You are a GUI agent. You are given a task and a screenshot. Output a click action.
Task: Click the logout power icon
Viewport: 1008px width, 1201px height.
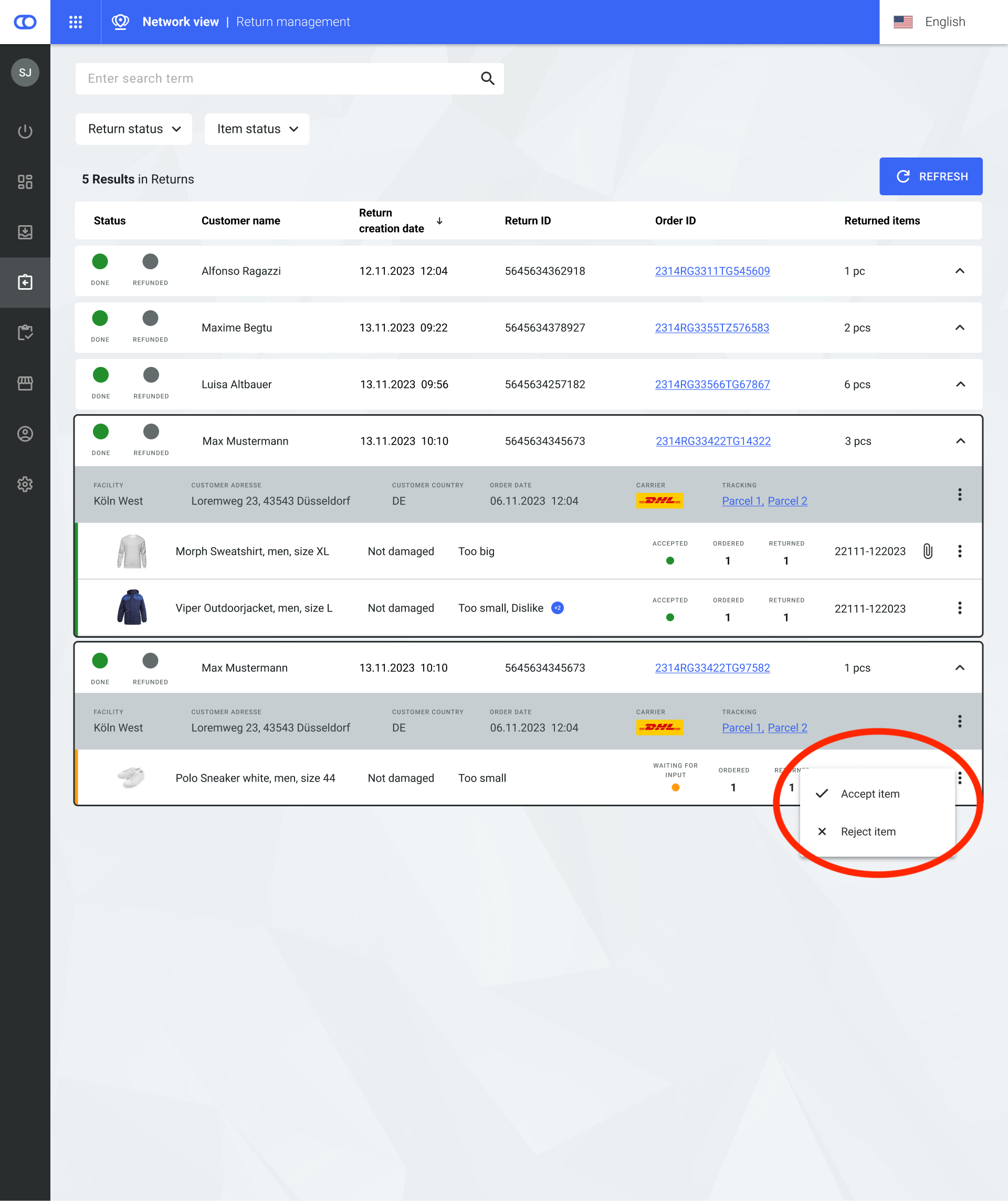pos(25,131)
